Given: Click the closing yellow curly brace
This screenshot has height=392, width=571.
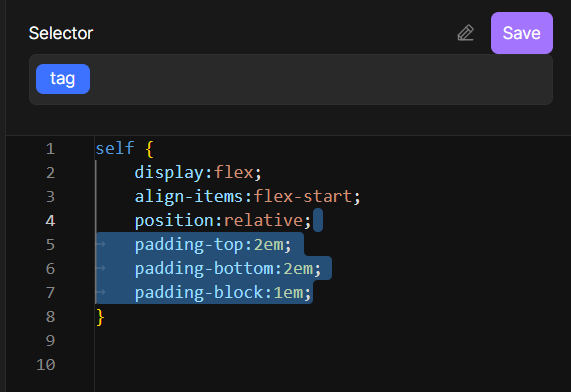Looking at the screenshot, I should point(100,317).
